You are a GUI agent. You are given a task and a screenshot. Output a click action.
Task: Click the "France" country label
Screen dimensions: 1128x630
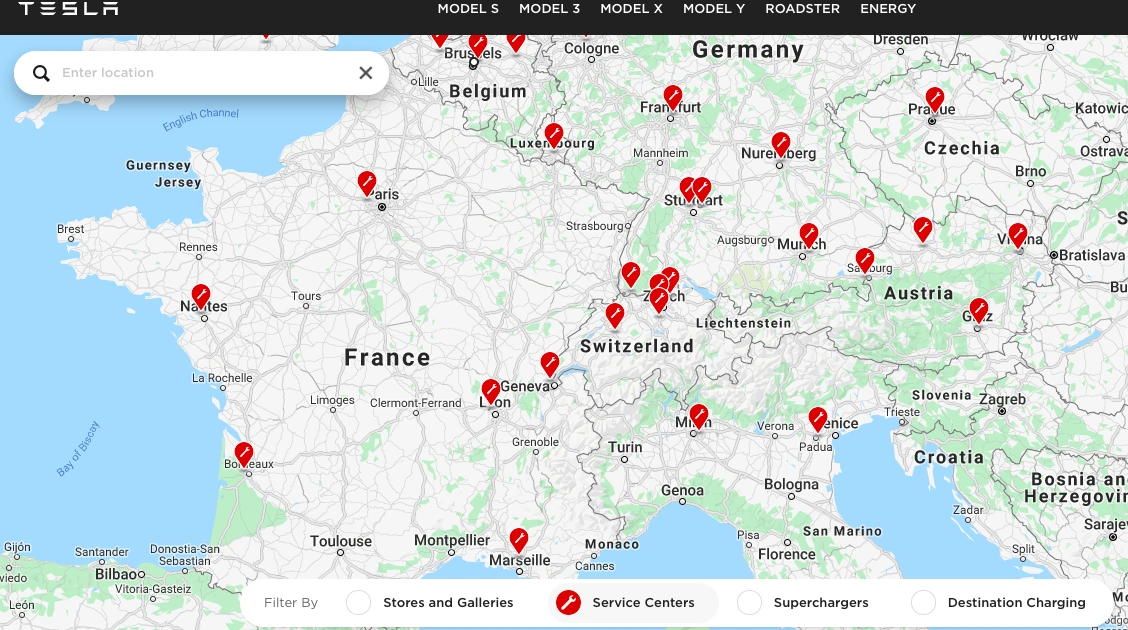click(387, 357)
